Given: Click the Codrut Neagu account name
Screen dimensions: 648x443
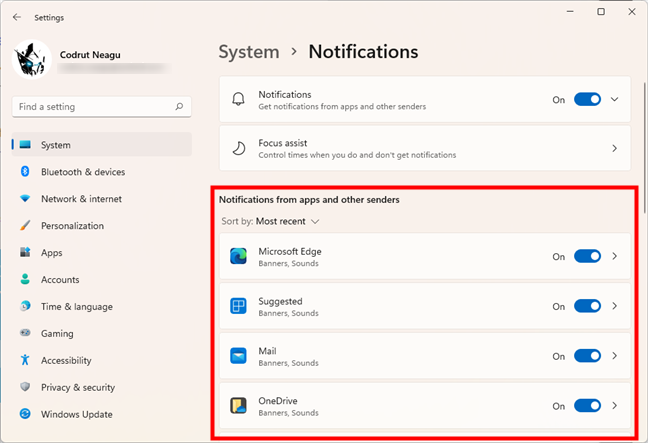Looking at the screenshot, I should click(x=90, y=55).
